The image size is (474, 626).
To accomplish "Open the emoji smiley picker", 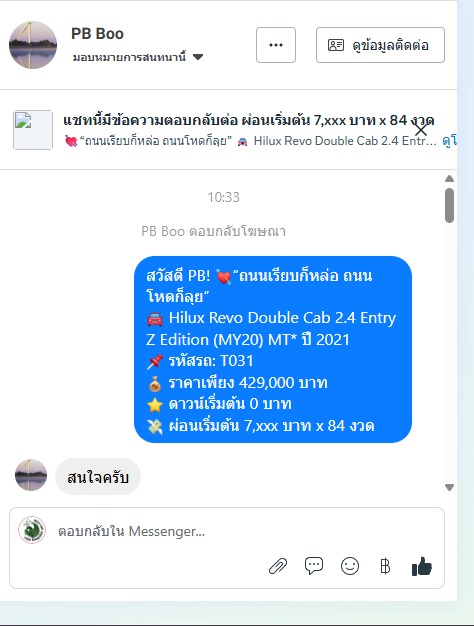I will (x=350, y=566).
